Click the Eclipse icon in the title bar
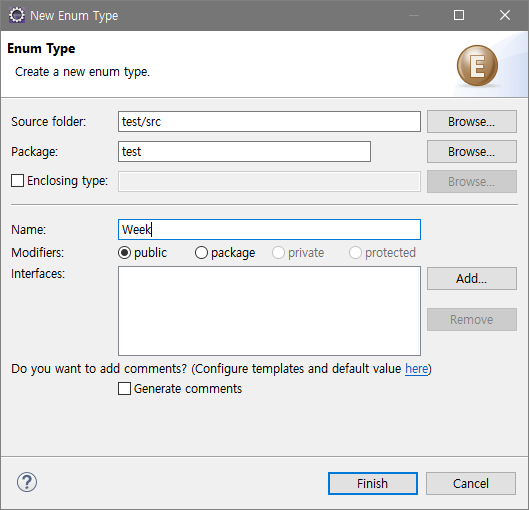Image resolution: width=529 pixels, height=510 pixels. click(17, 16)
